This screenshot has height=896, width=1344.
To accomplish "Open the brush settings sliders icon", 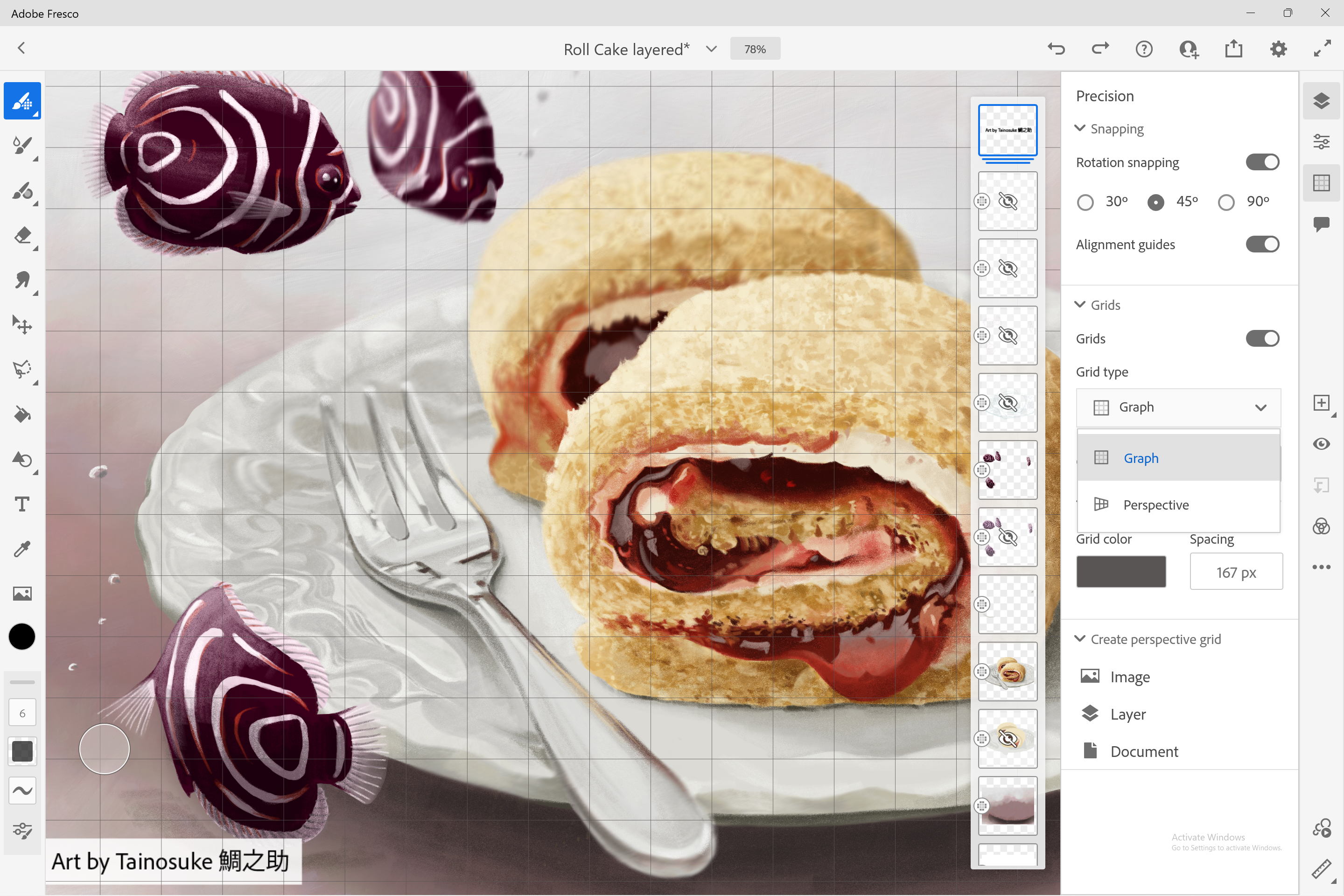I will [22, 830].
